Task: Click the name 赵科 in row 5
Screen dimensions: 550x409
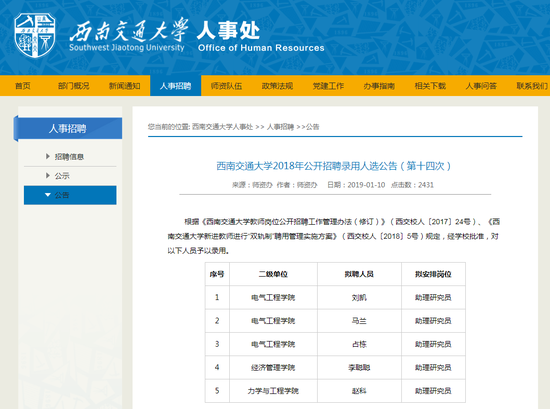Action: [359, 391]
